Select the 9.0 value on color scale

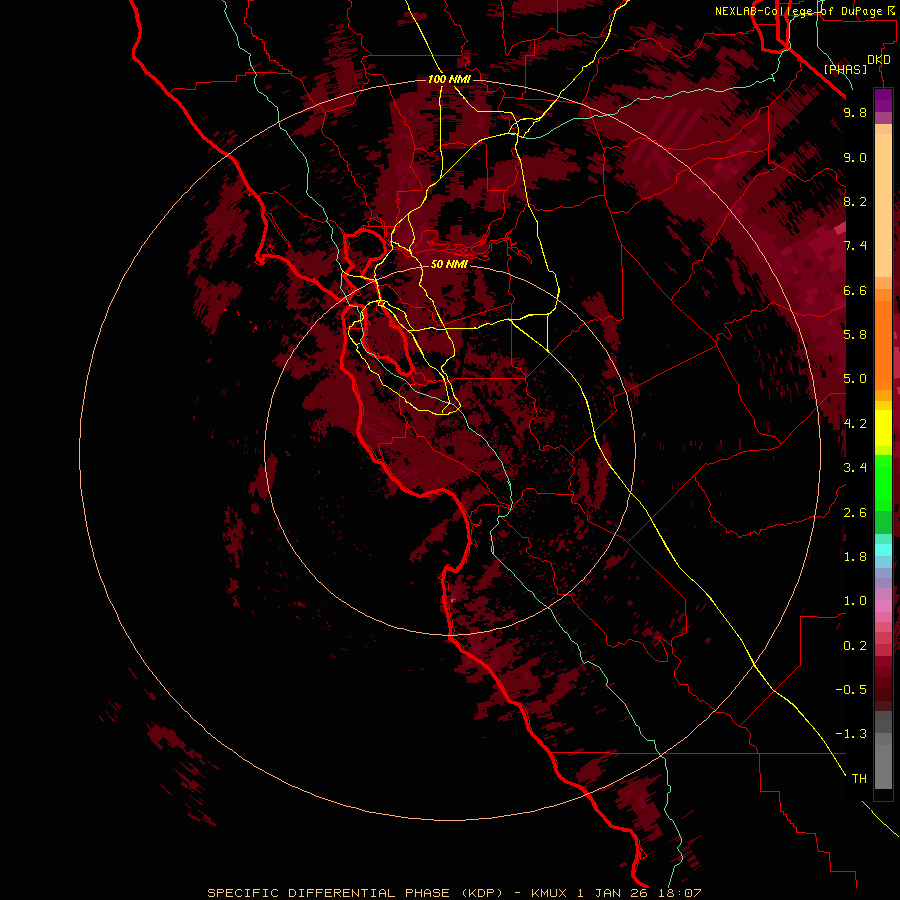pyautogui.click(x=855, y=157)
